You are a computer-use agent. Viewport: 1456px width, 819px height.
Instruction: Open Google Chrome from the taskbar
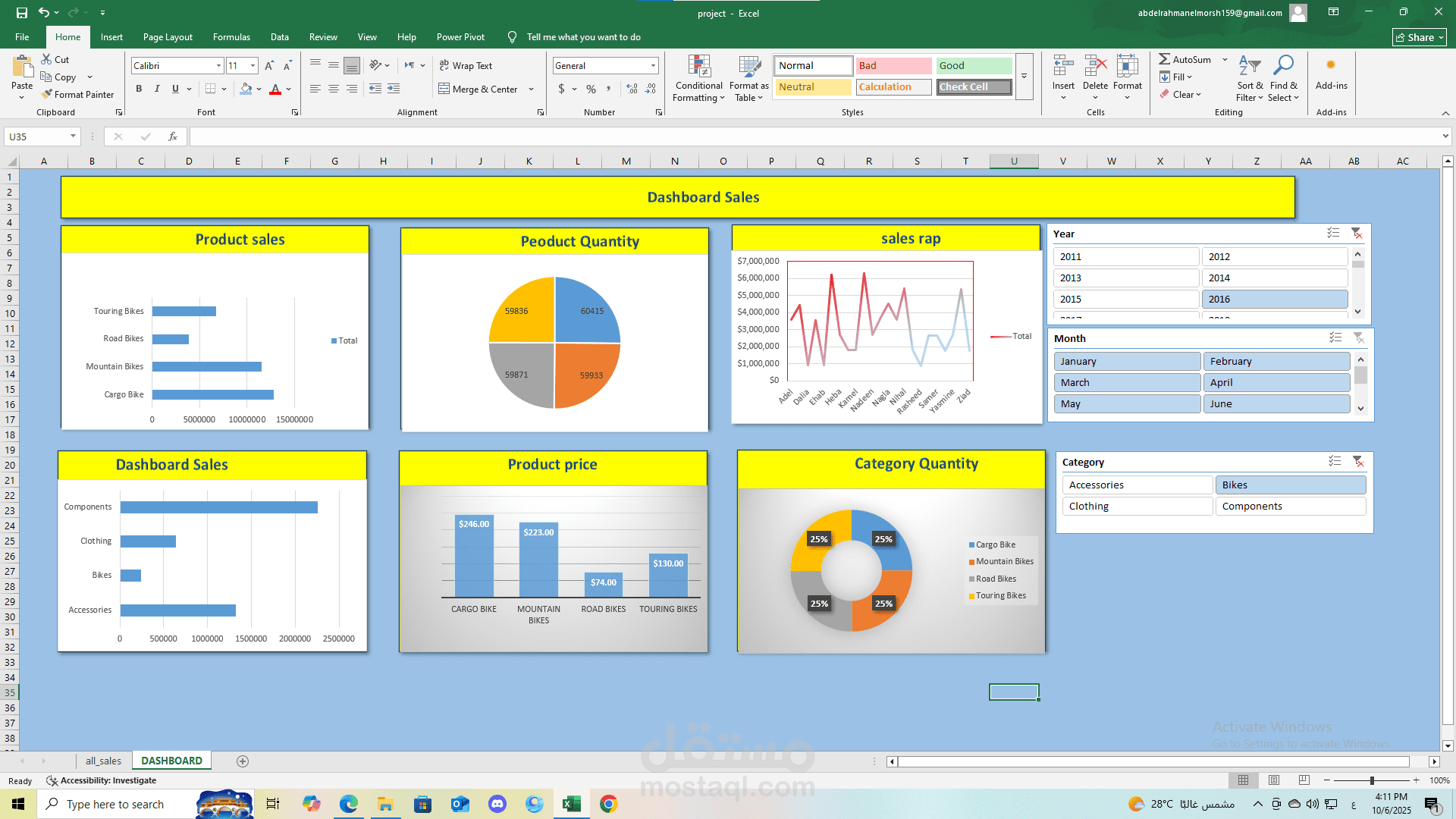(608, 804)
